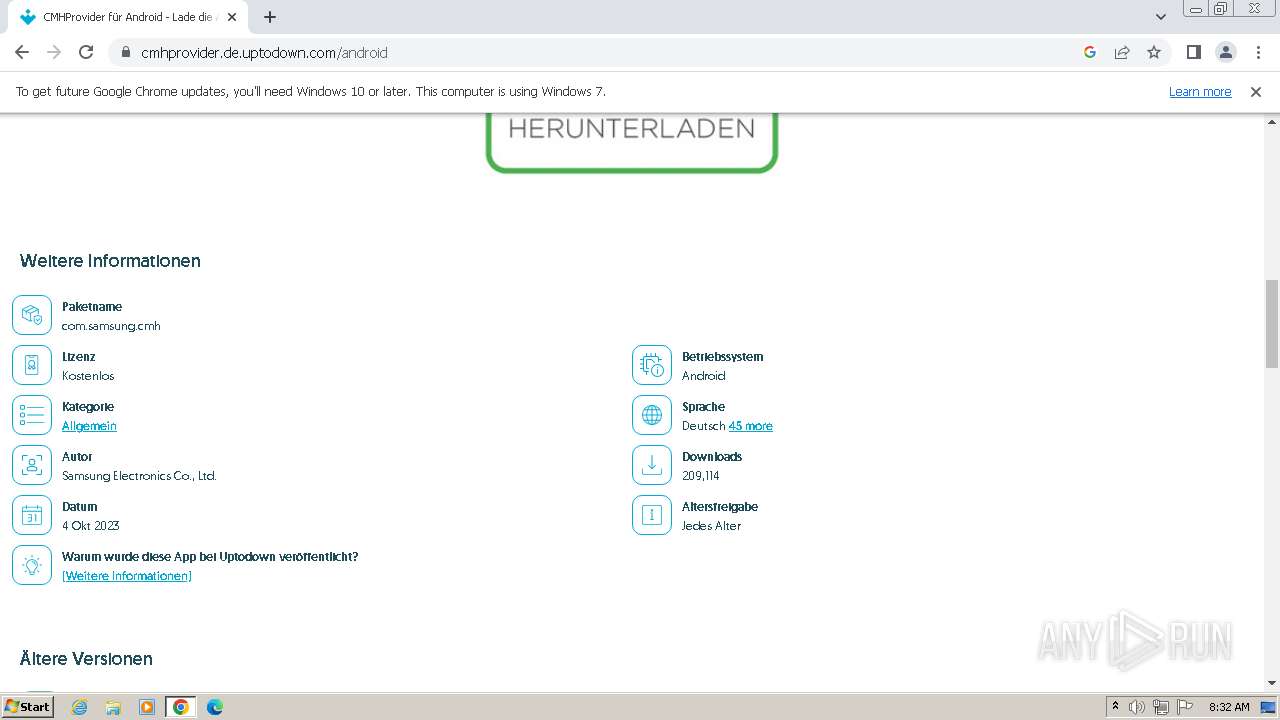Expand the tab search dropdown

[1161, 17]
